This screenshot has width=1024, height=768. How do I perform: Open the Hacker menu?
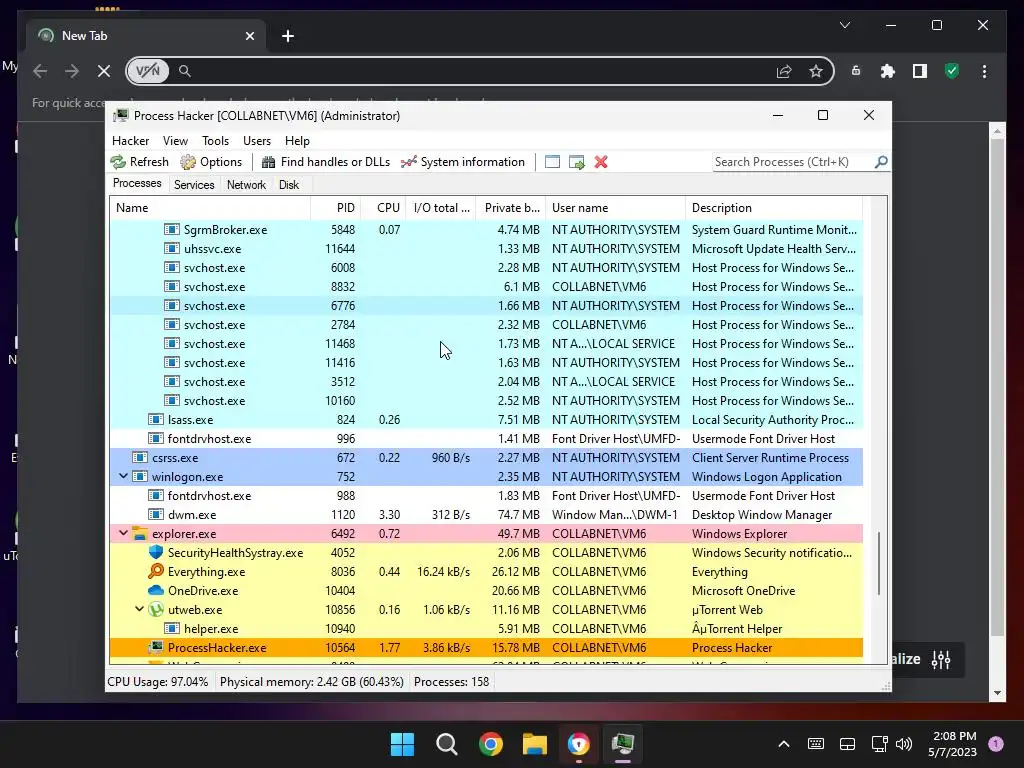click(131, 141)
